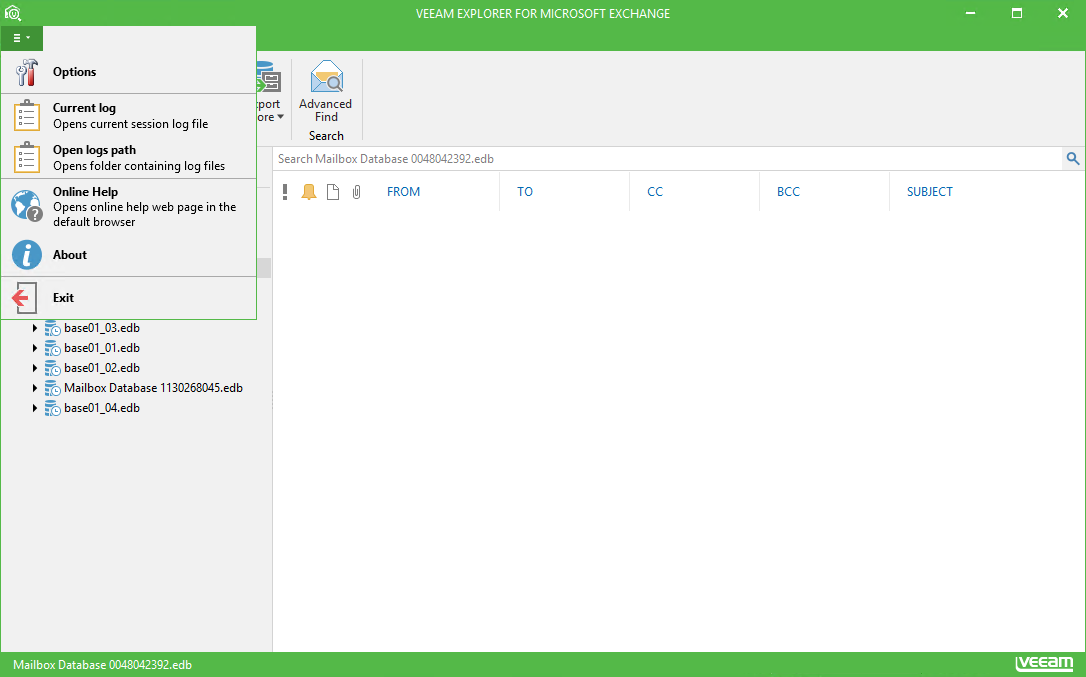Click the partly hidden Export dropdown arrow
This screenshot has height=677, width=1086.
pos(280,117)
